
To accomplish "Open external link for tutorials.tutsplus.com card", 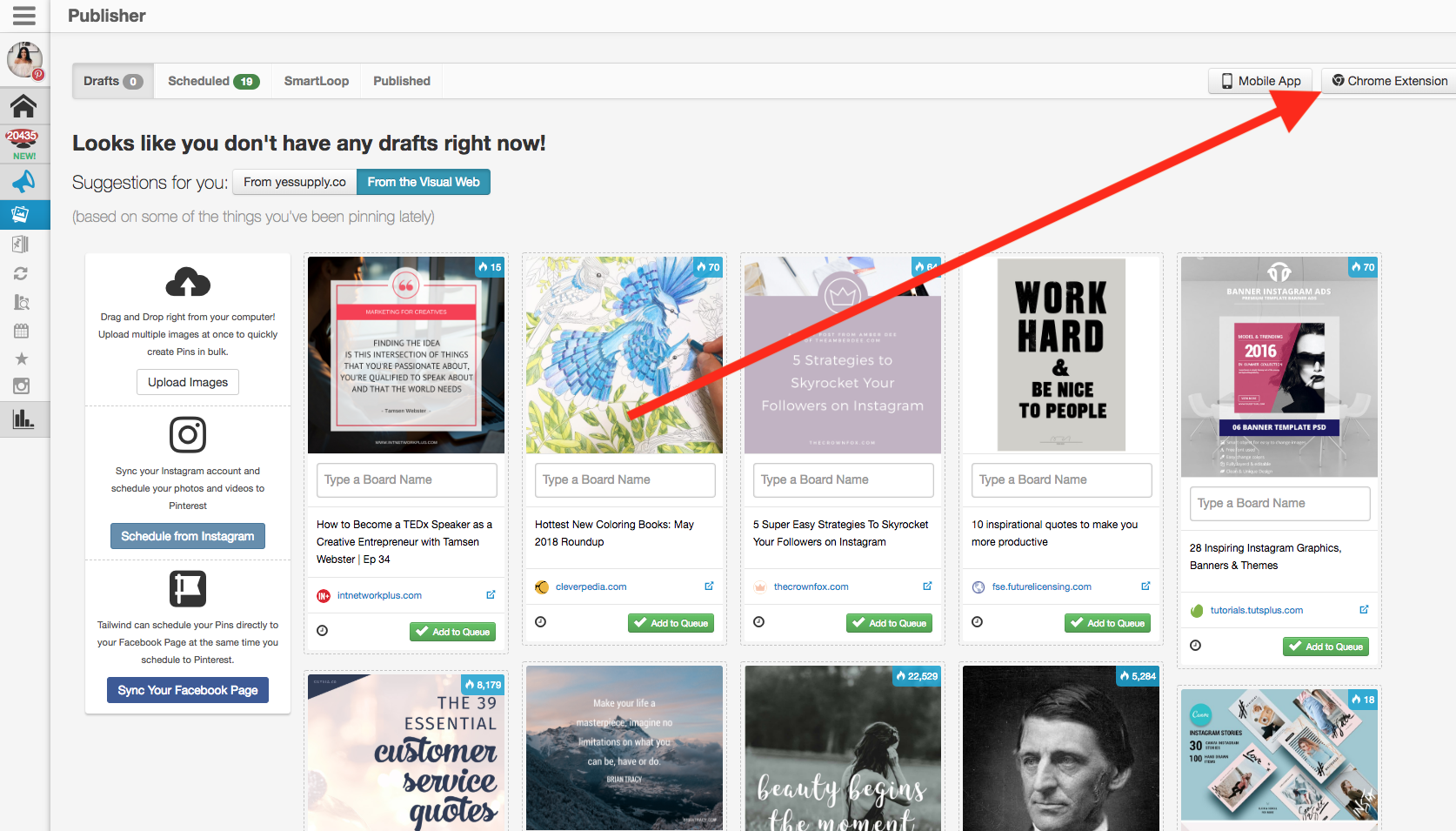I will click(x=1364, y=610).
